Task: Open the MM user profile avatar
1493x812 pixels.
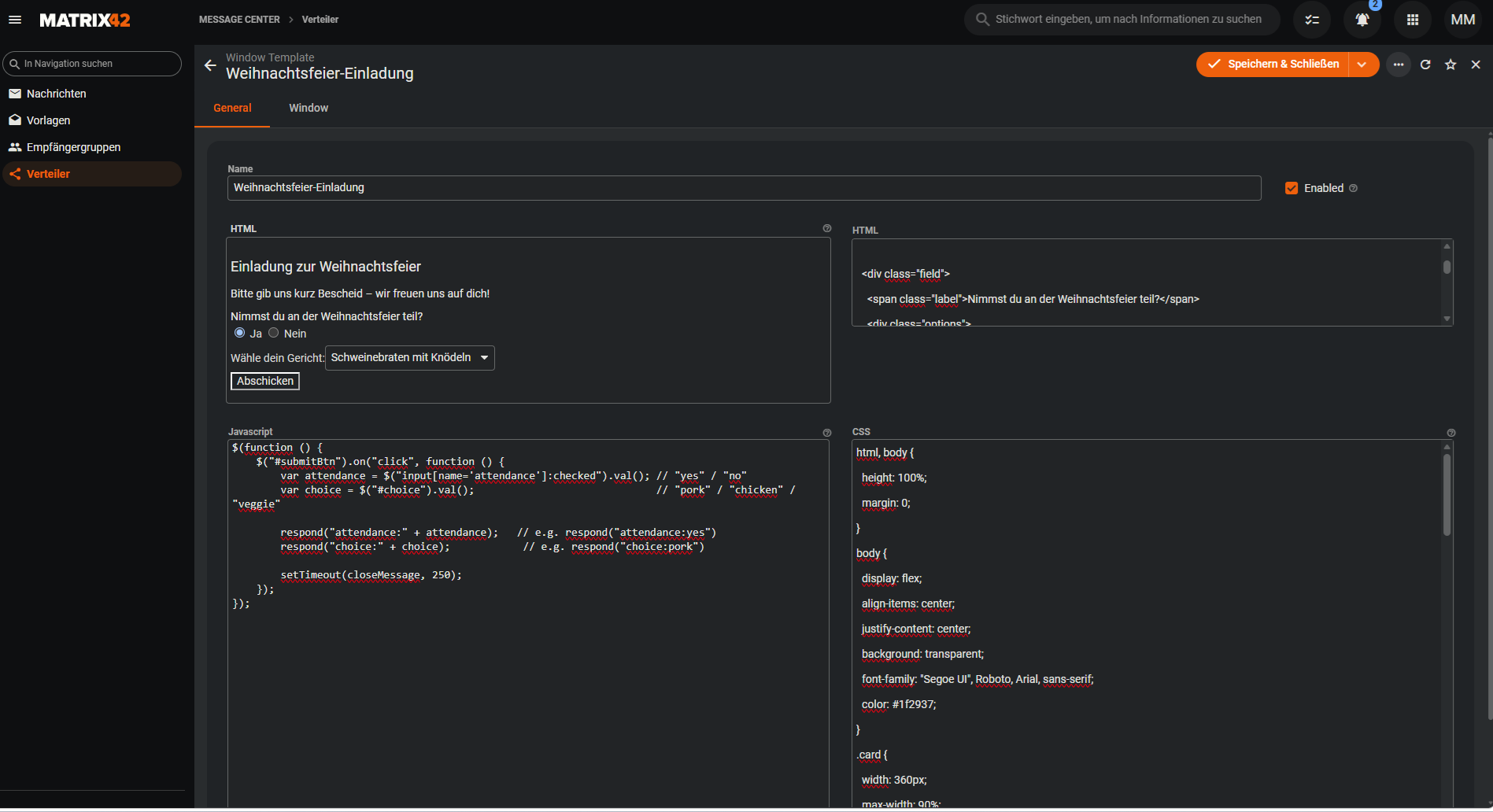Action: [x=1463, y=20]
